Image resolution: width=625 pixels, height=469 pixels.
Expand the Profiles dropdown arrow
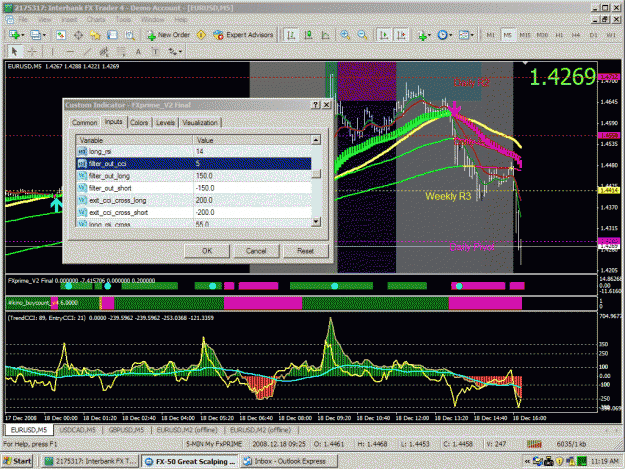(44, 35)
